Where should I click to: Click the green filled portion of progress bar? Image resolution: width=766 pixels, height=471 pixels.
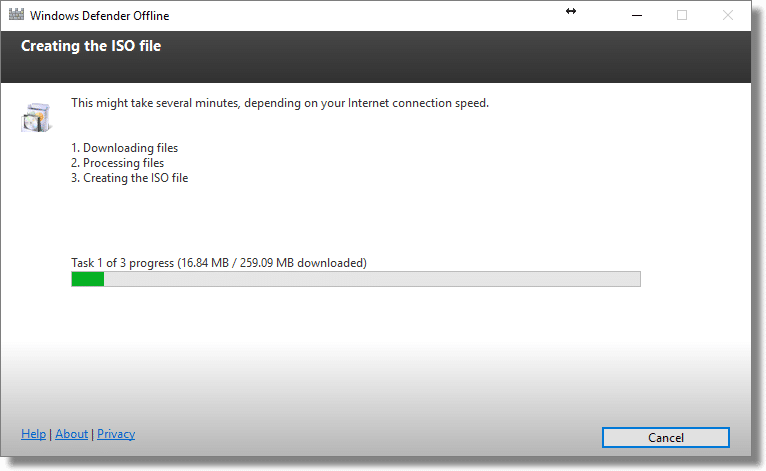(x=88, y=279)
